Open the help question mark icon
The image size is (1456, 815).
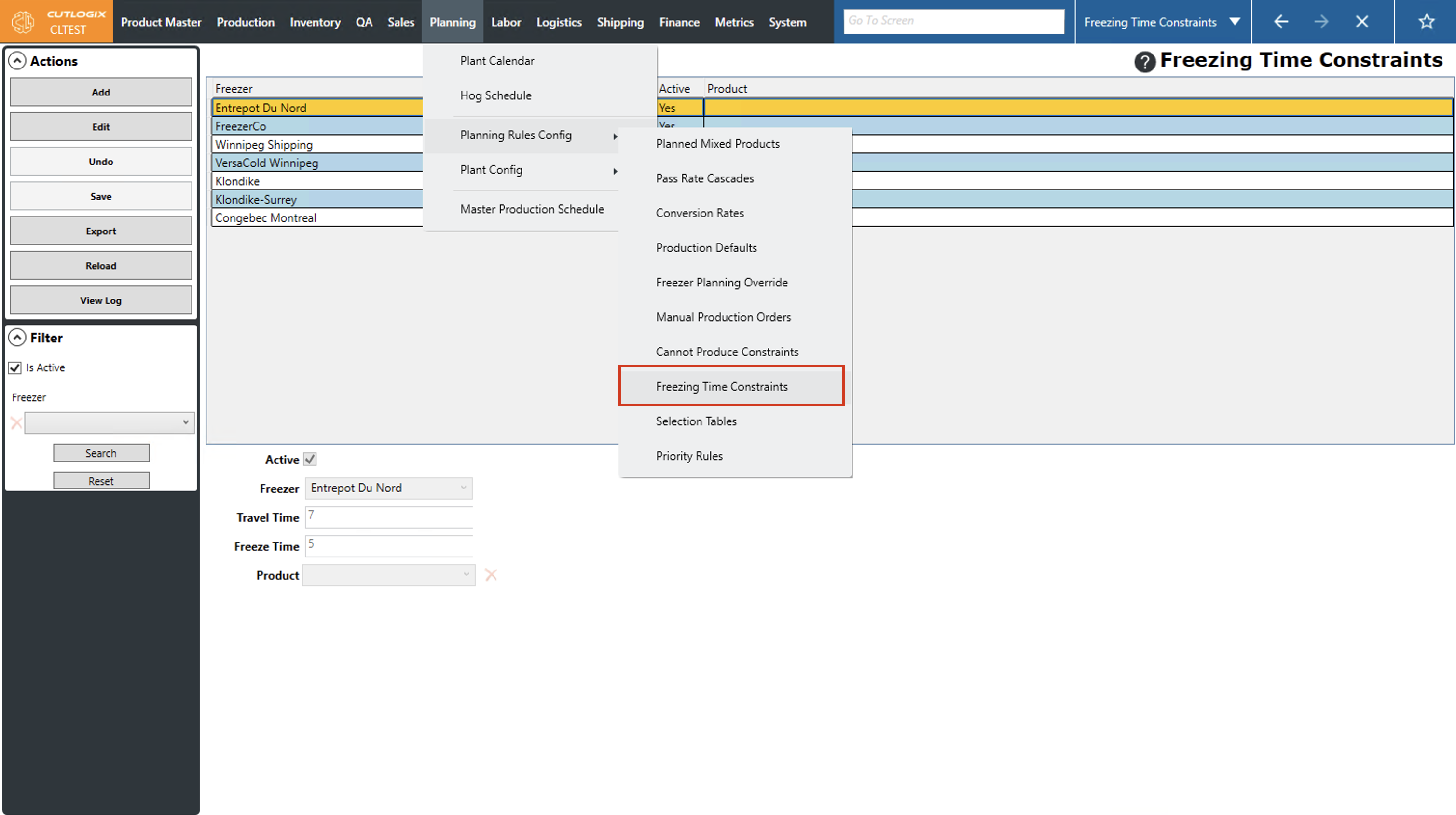[1144, 62]
